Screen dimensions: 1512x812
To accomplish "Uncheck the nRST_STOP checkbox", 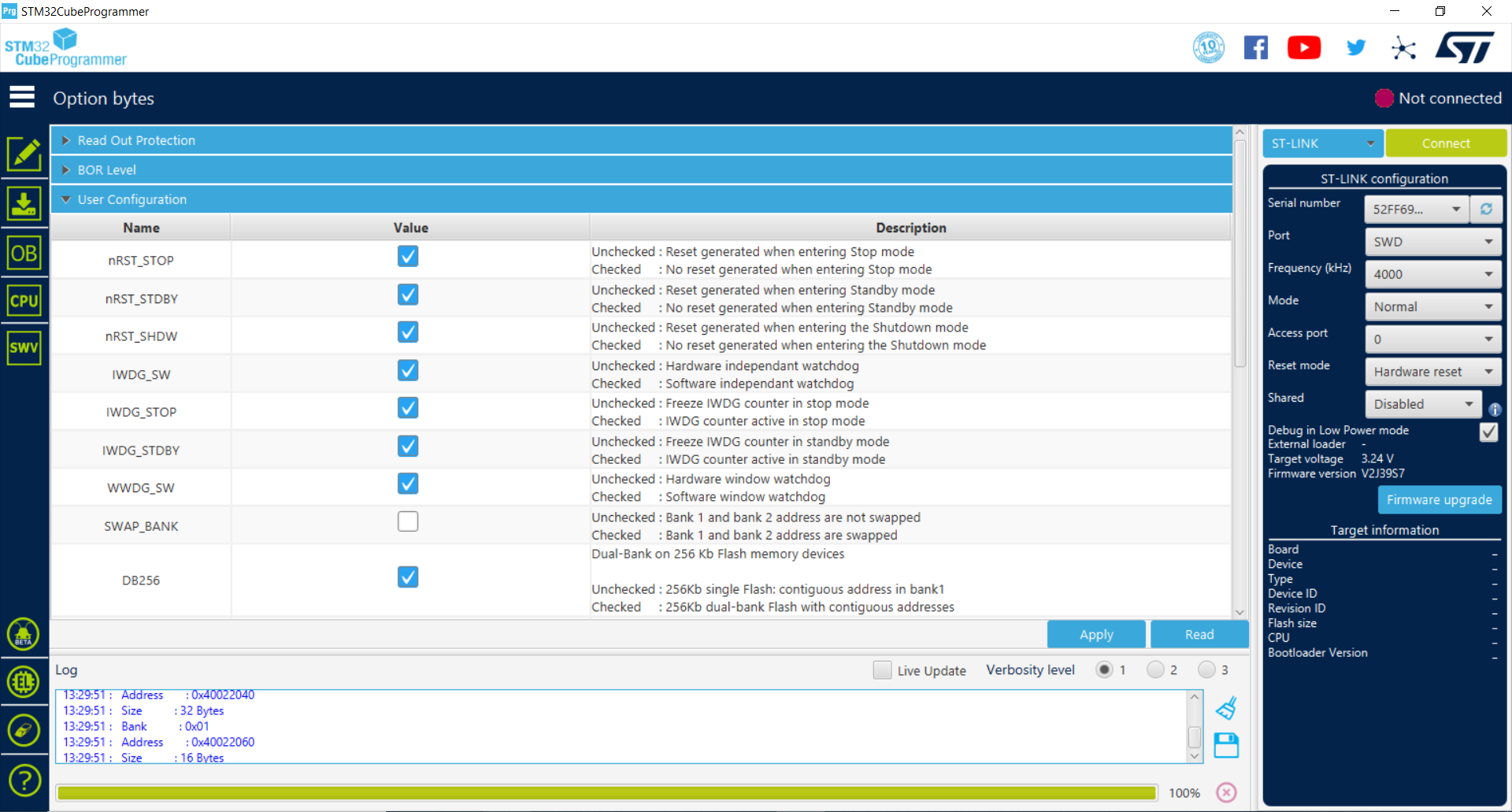I will coord(408,256).
